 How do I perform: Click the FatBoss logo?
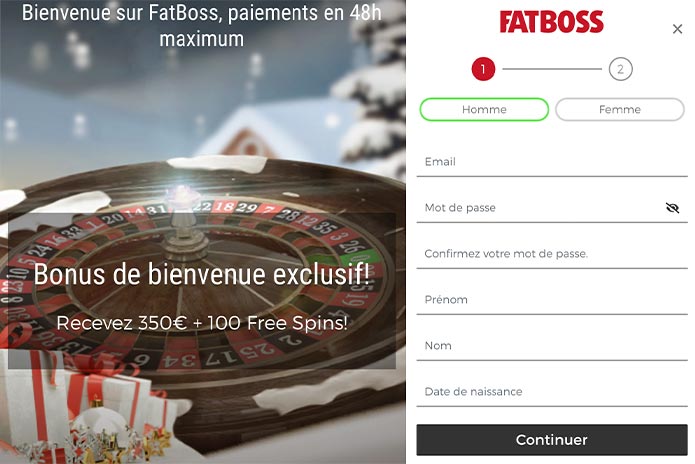coord(551,22)
